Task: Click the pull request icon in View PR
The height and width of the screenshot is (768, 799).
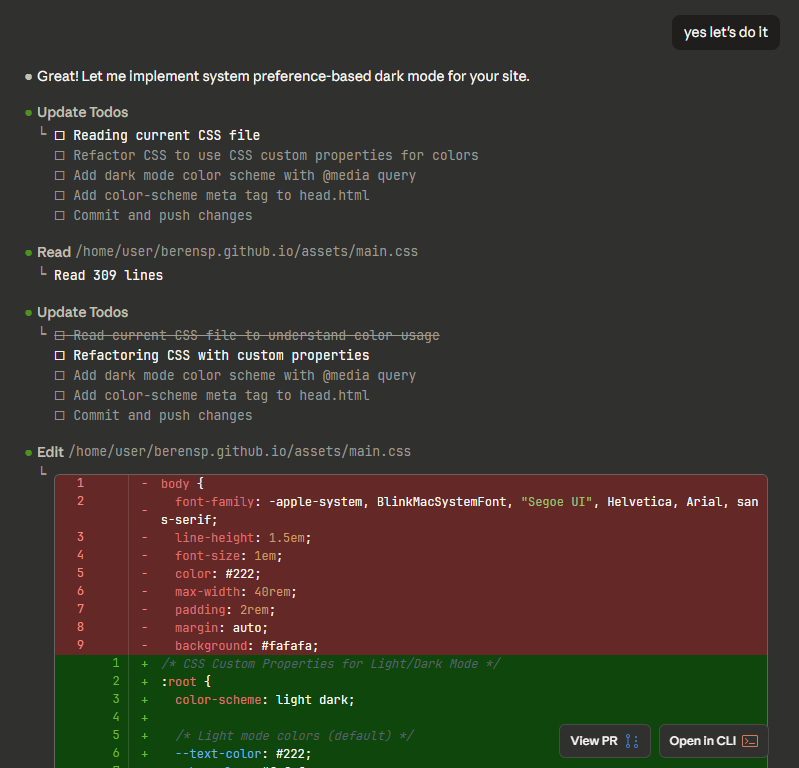Action: click(631, 741)
